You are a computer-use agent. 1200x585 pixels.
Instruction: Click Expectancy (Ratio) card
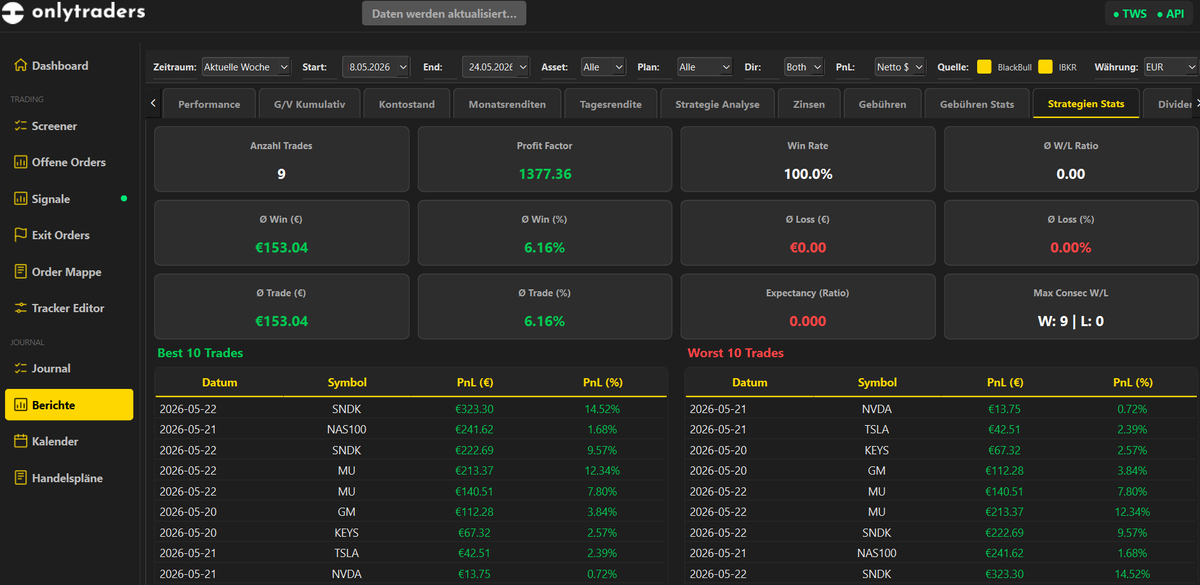click(x=808, y=307)
